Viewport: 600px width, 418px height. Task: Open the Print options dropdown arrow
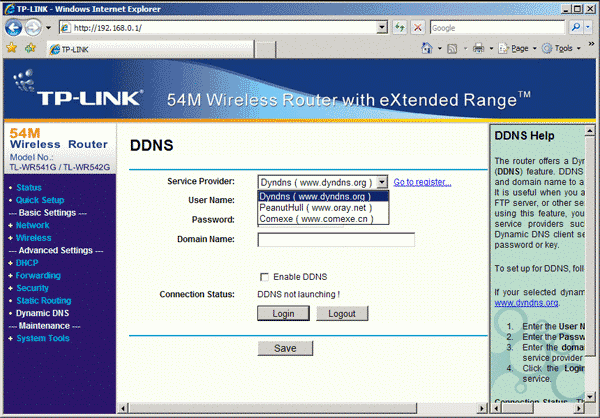491,49
